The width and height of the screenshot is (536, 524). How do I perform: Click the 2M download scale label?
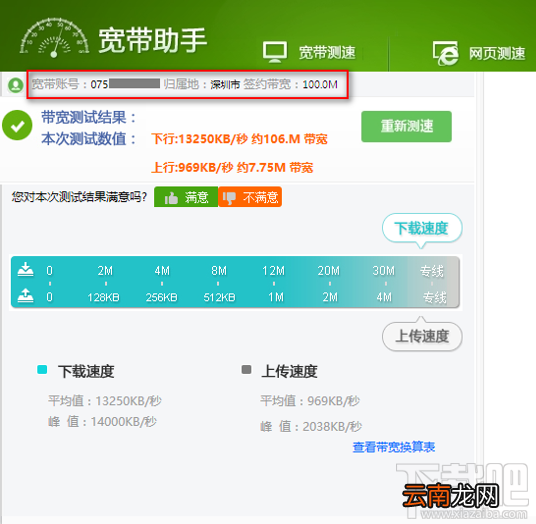(x=105, y=271)
